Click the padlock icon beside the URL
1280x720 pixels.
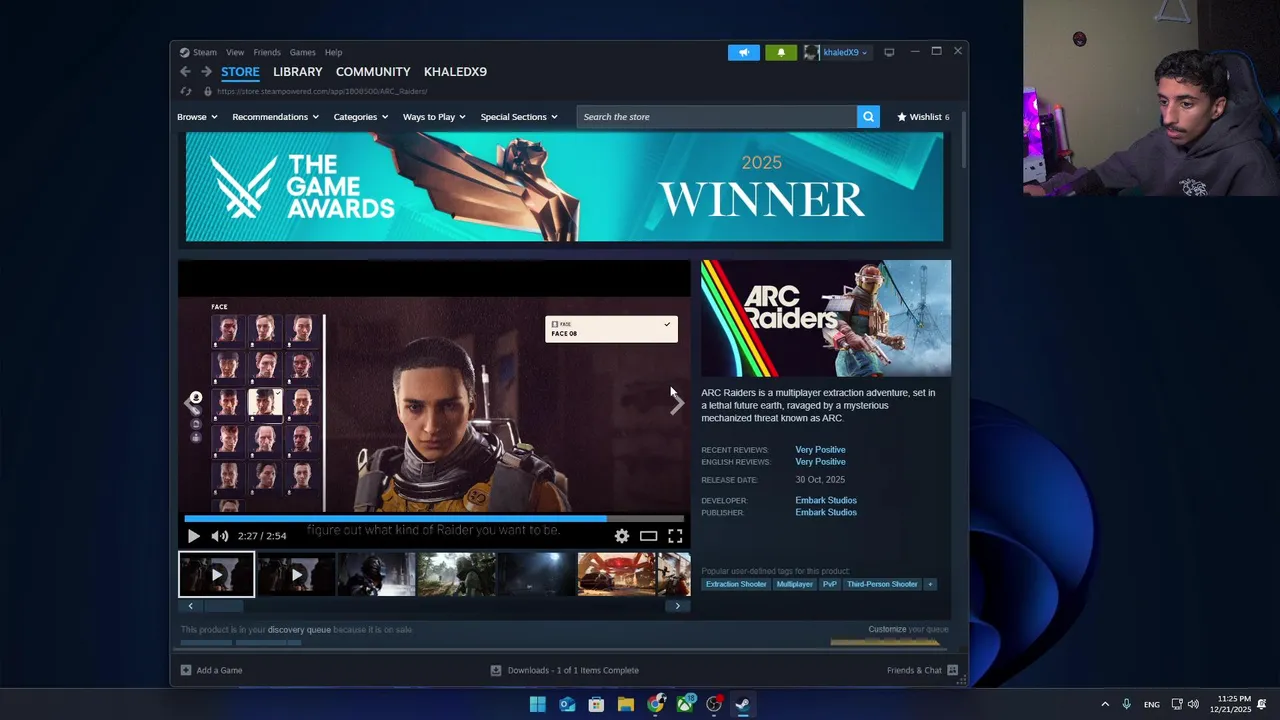pos(207,91)
